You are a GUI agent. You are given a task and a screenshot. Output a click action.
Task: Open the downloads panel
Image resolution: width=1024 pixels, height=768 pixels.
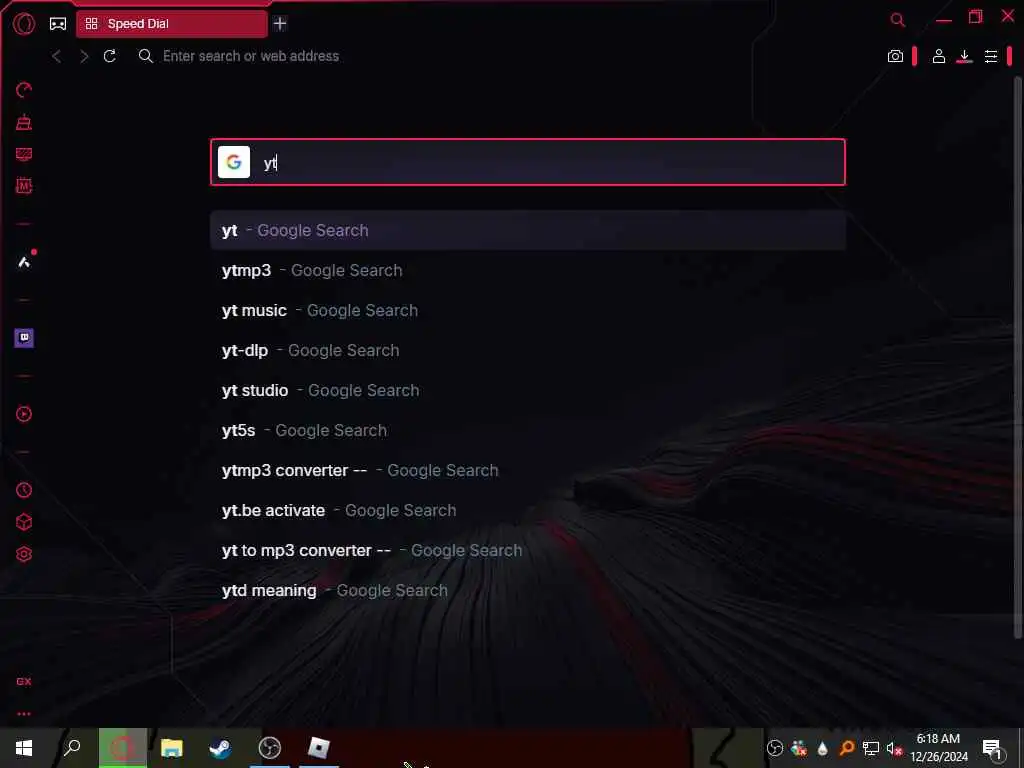click(x=965, y=56)
